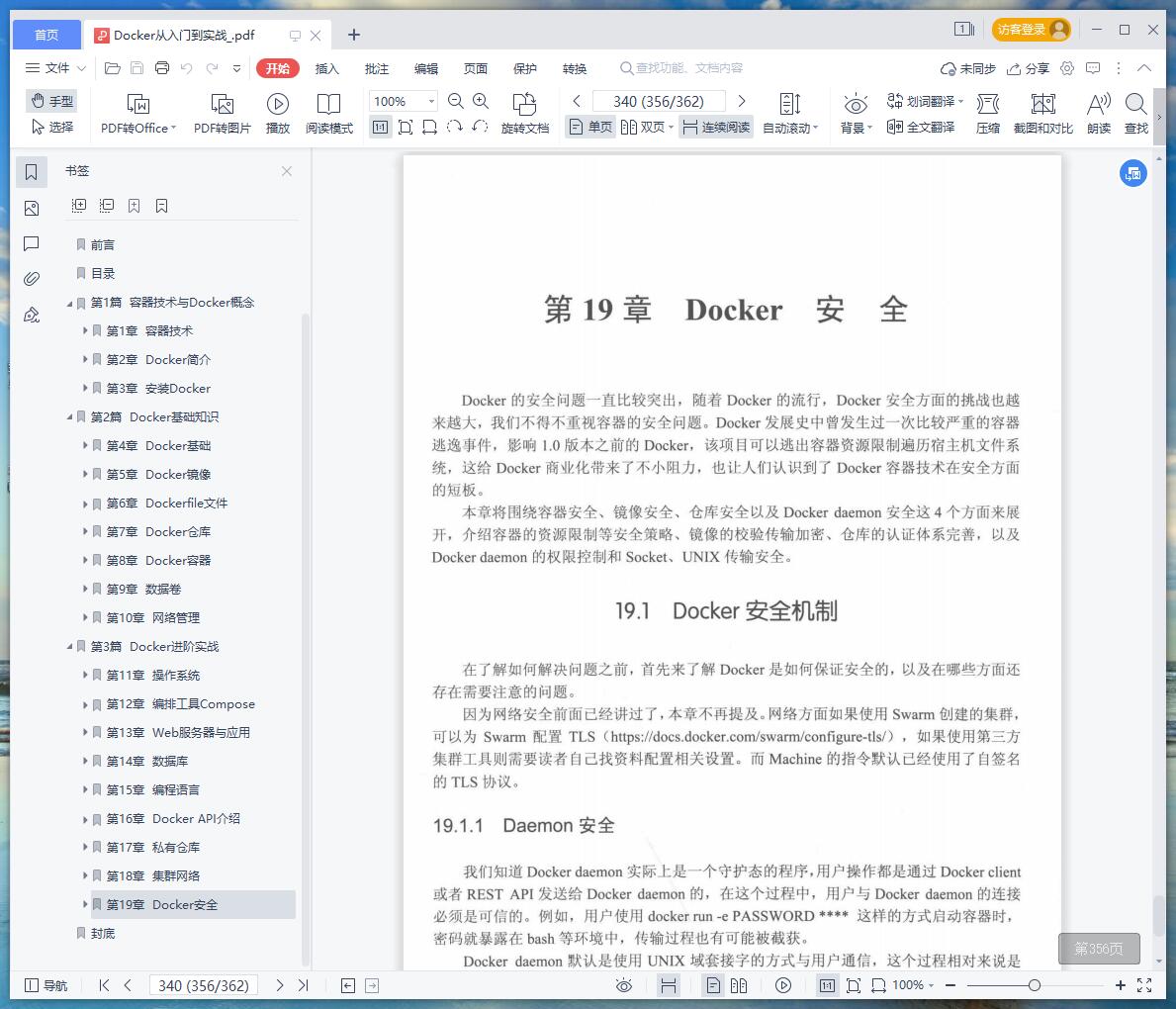The height and width of the screenshot is (1009, 1176).
Task: Open the settings gear icon in the top bar
Action: pos(1067,68)
